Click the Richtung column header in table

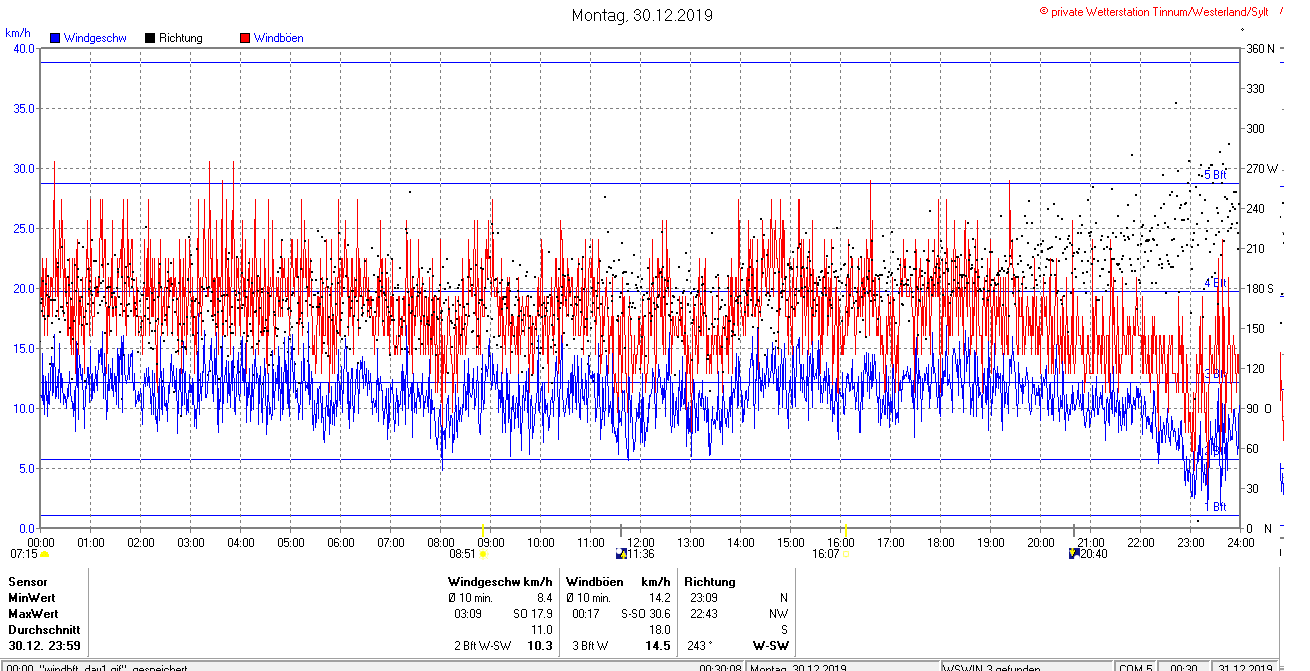point(710,581)
